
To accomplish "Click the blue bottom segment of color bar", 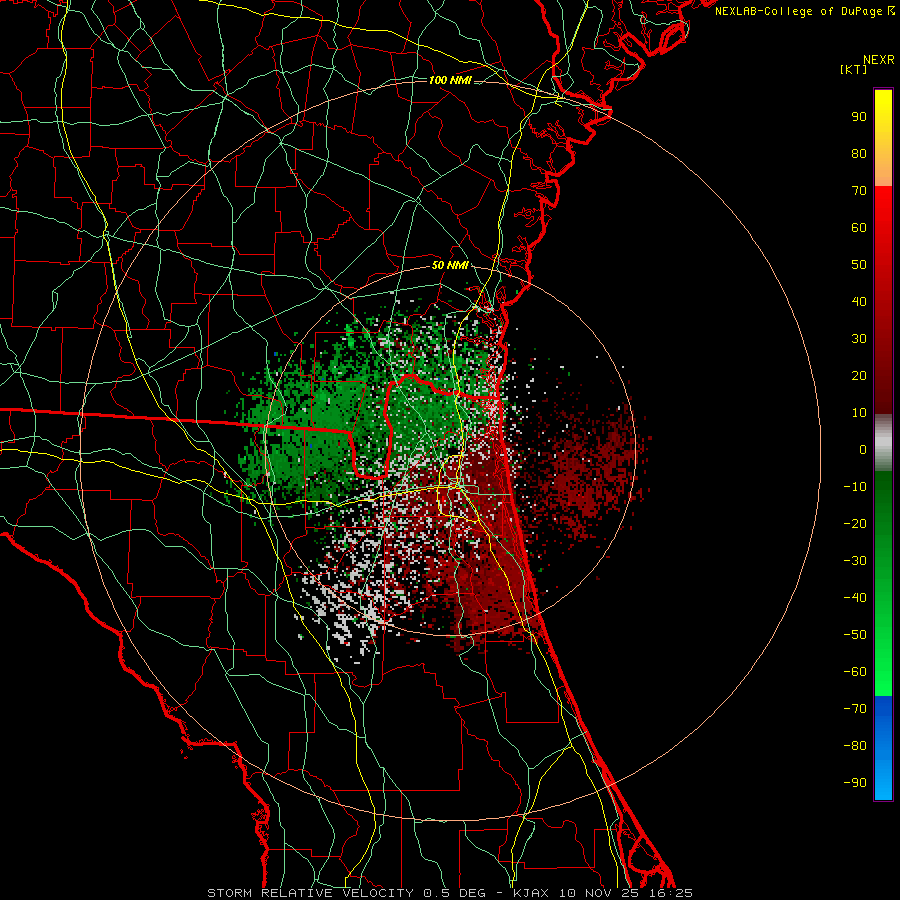I will pos(883,748).
